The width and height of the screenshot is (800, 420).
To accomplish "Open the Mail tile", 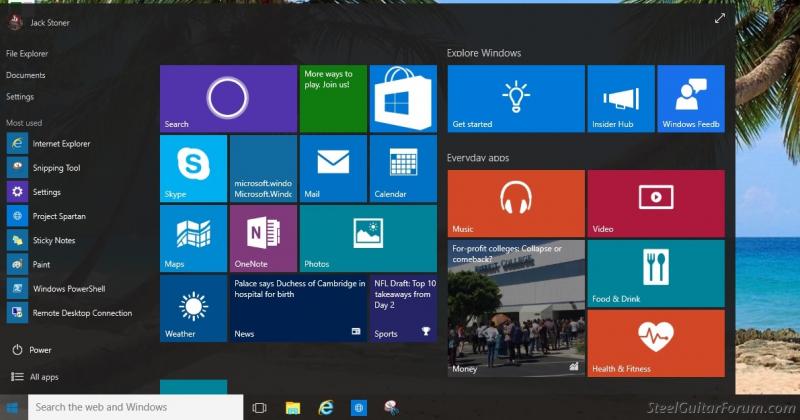I will point(333,168).
